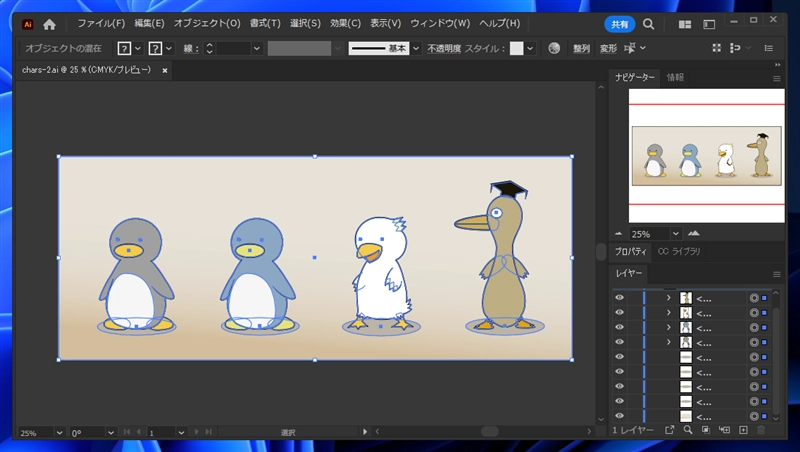Zoom in with Navigator large mountains icon
The height and width of the screenshot is (452, 800).
click(x=694, y=233)
